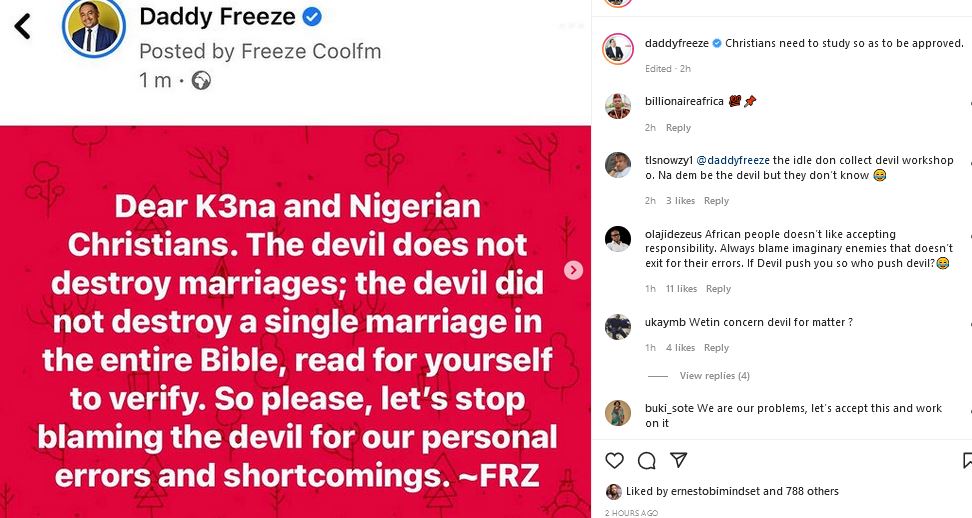This screenshot has width=972, height=518.
Task: Open the @daddyfreeze mention link
Action: tap(733, 160)
